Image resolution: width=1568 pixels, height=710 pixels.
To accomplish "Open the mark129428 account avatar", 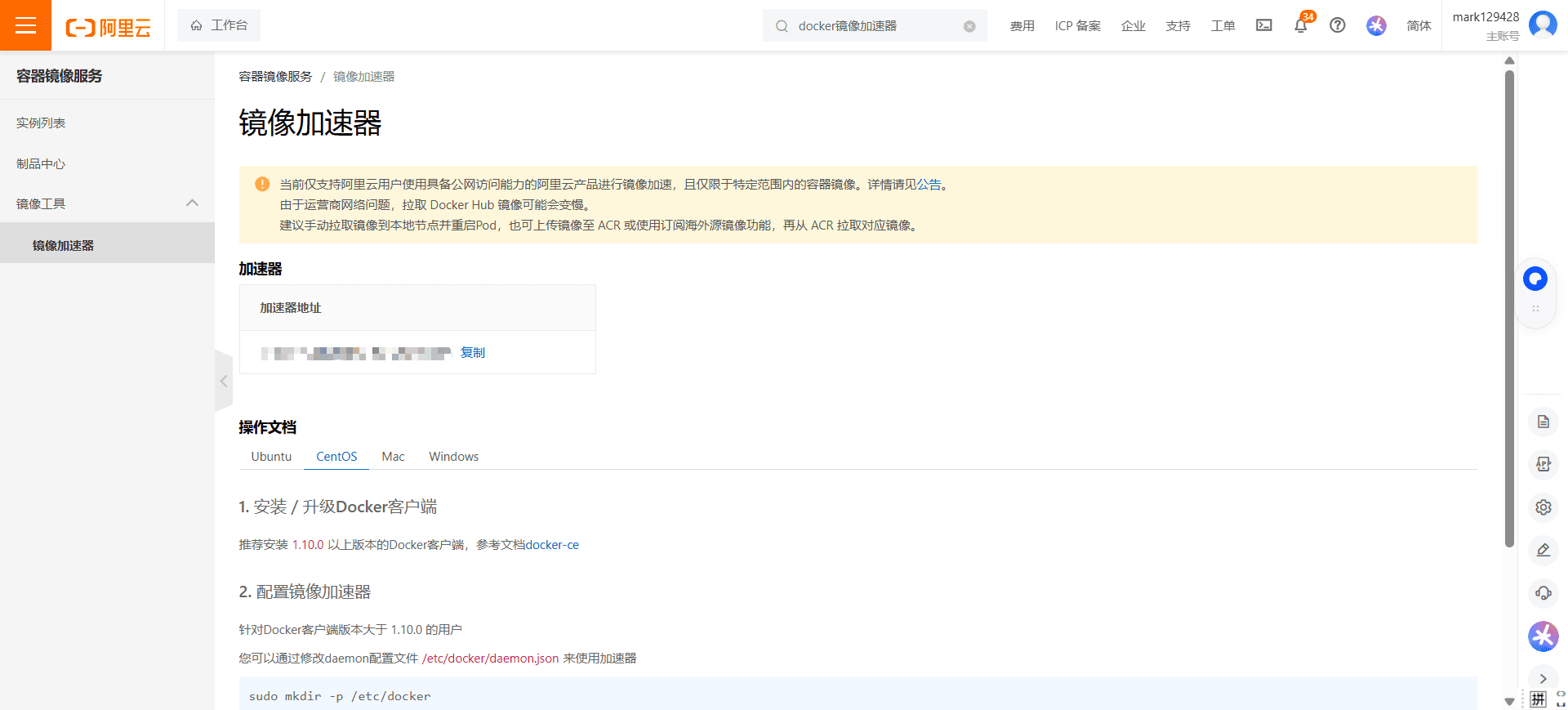I will [x=1543, y=24].
